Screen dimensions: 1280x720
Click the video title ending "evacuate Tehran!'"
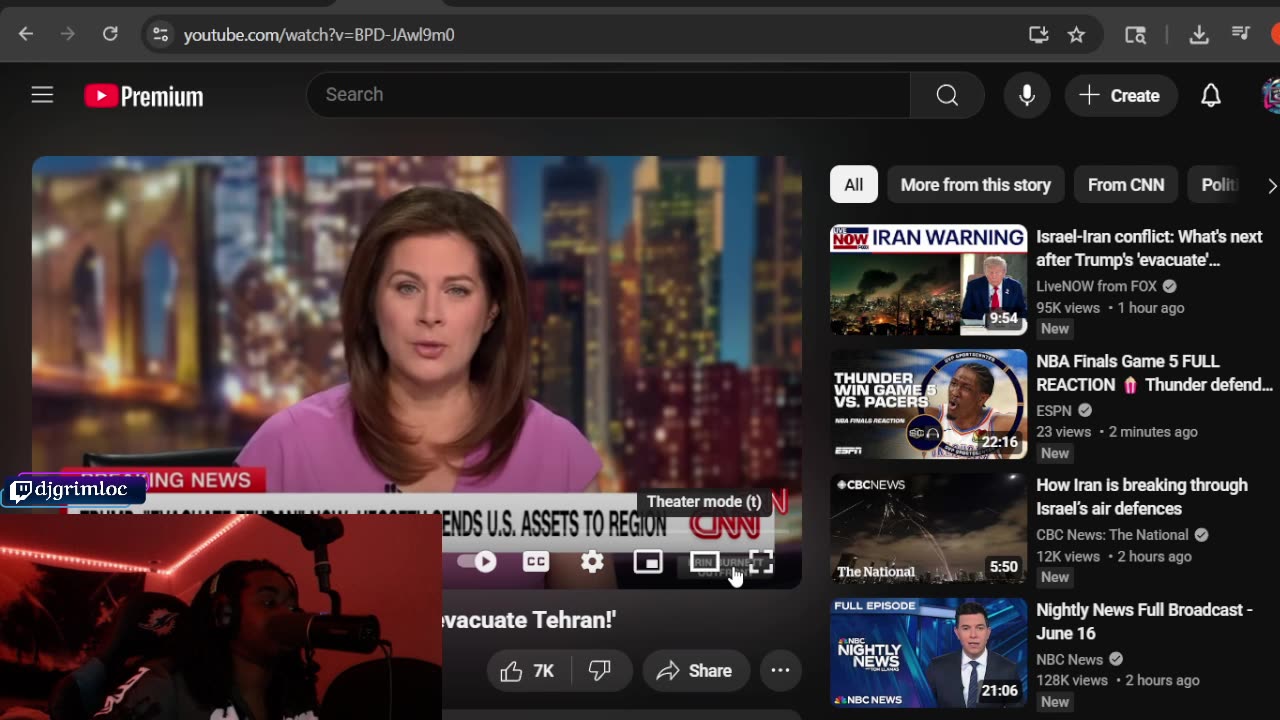(529, 620)
